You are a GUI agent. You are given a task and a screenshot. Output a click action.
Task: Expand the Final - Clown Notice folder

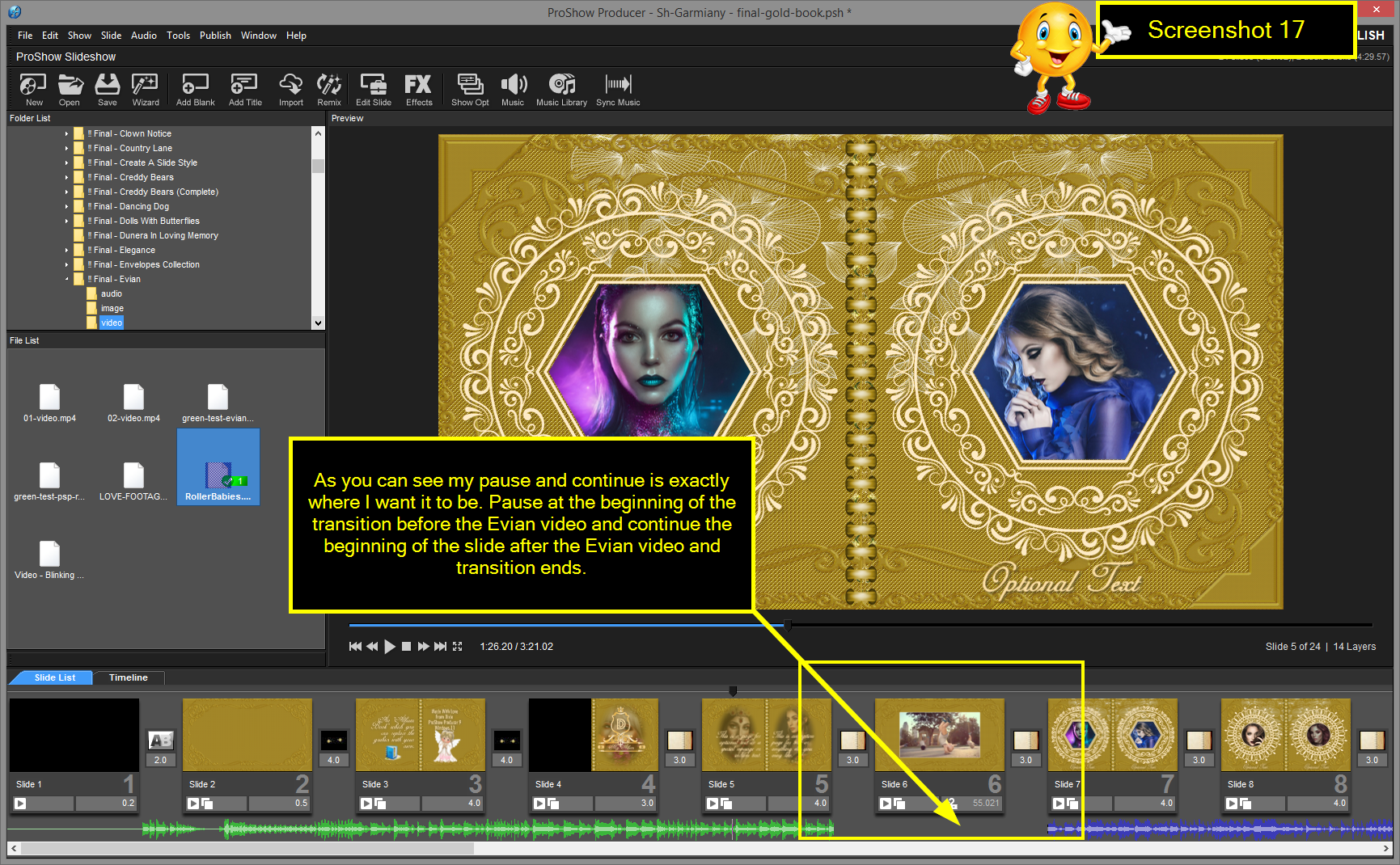(66, 133)
